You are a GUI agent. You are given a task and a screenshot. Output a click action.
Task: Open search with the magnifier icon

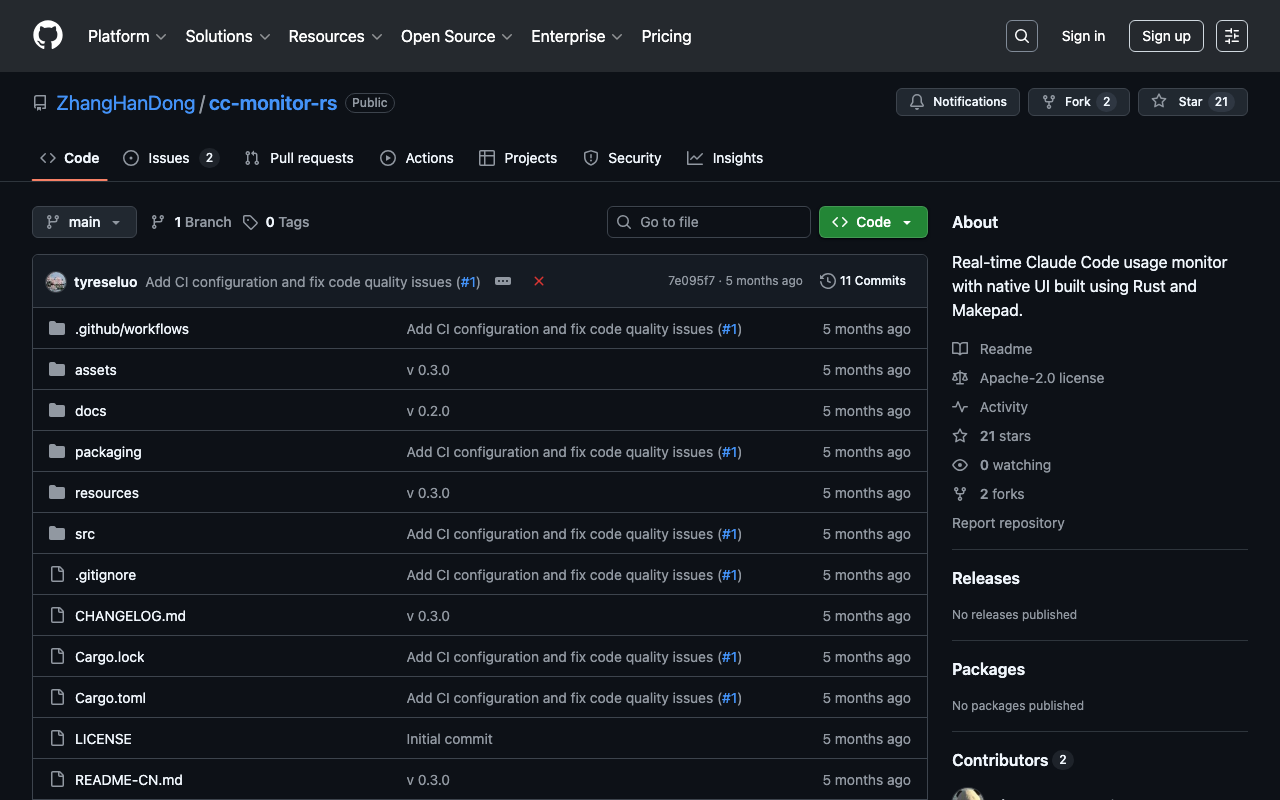point(1021,36)
